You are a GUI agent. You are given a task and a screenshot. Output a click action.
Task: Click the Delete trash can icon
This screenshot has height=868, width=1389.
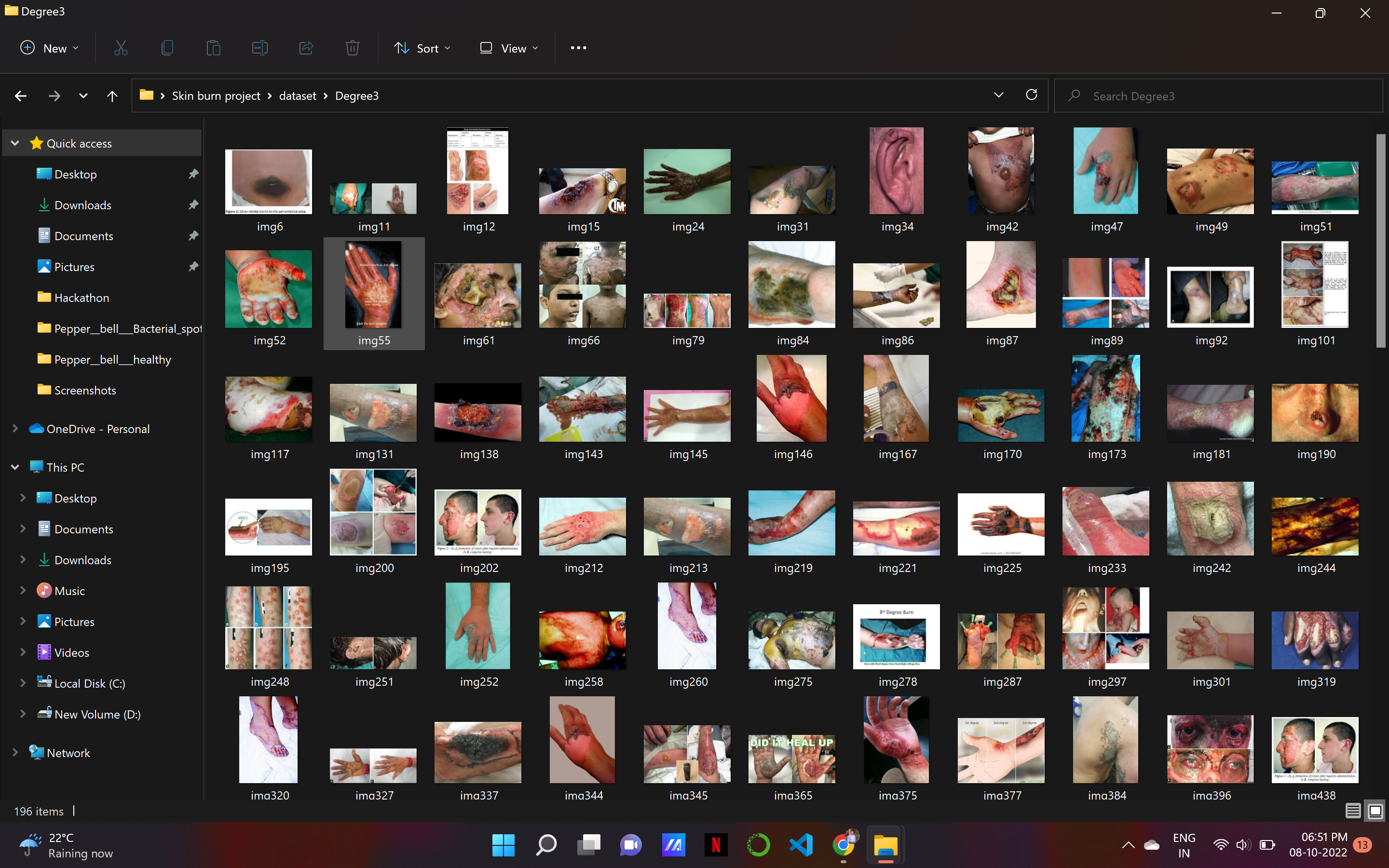(353, 48)
